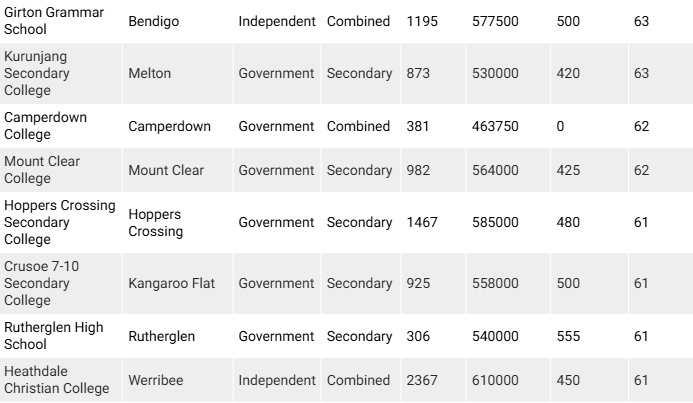
Task: Select Heathdale Christian College name cell
Action: tap(57, 380)
